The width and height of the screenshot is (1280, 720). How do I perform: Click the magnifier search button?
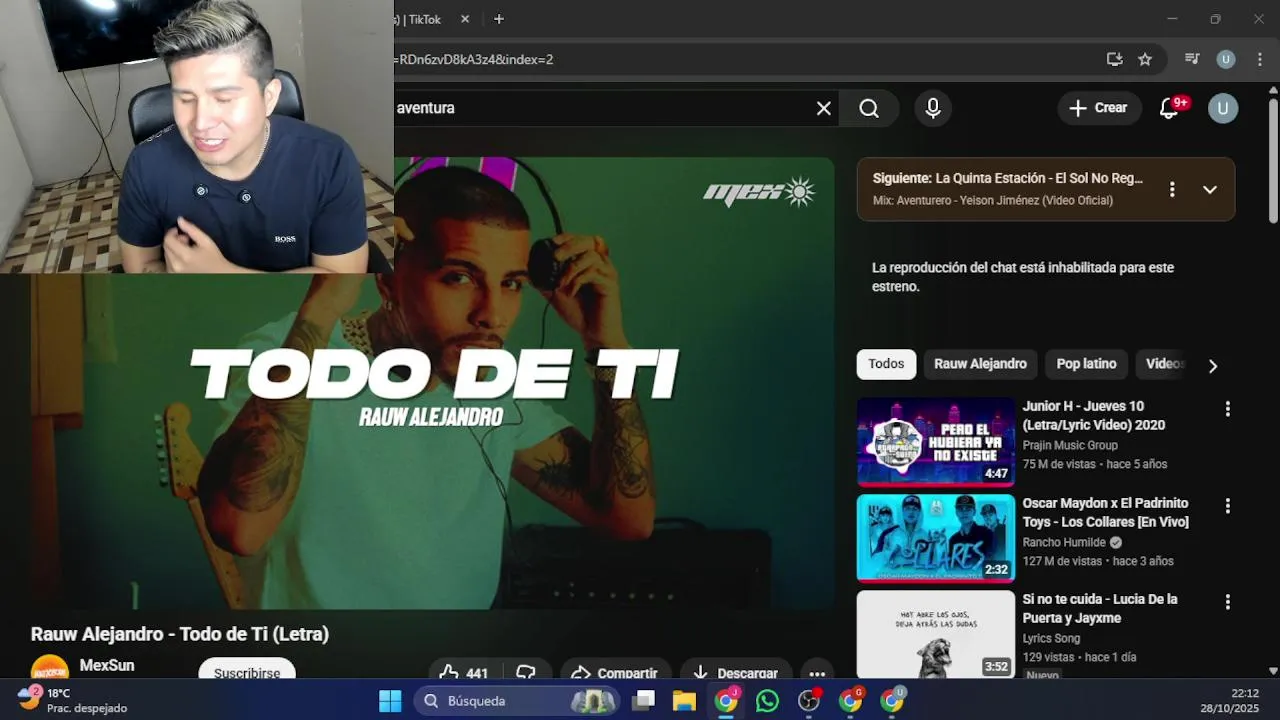point(869,108)
